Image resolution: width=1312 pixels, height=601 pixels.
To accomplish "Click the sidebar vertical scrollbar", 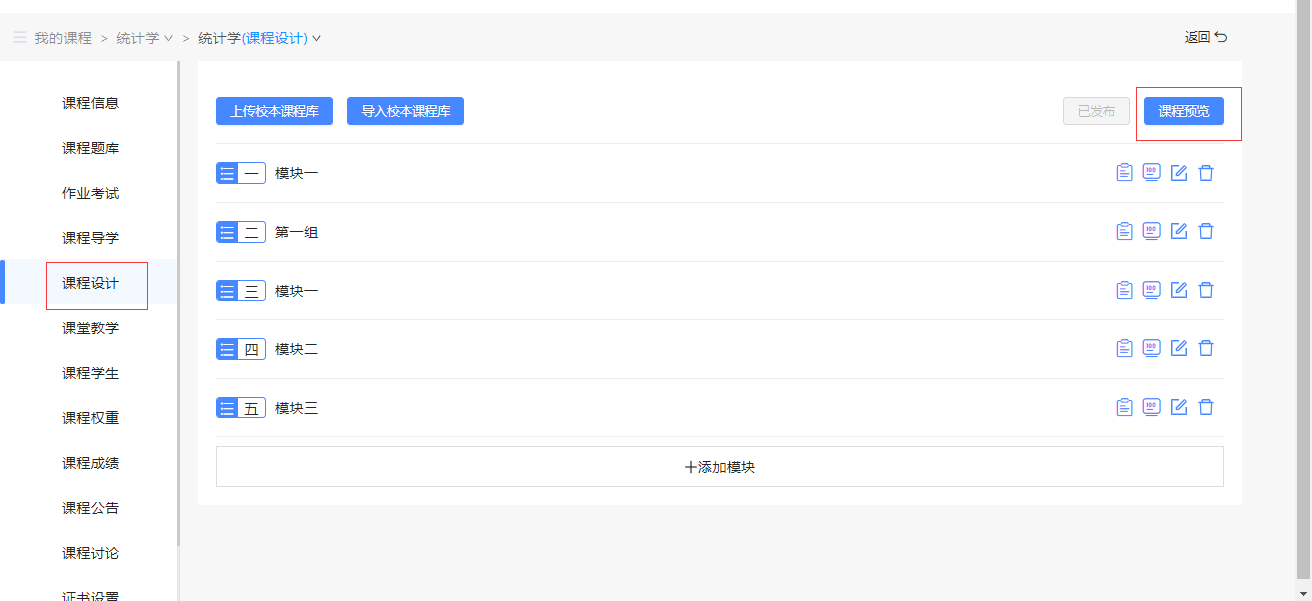I will [178, 303].
